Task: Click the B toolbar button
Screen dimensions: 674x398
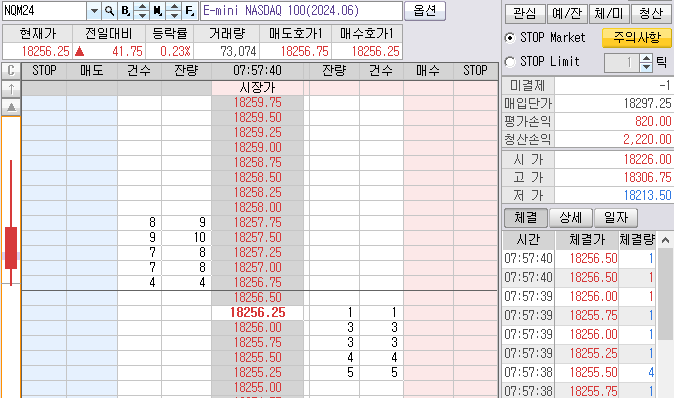Action: tap(125, 11)
